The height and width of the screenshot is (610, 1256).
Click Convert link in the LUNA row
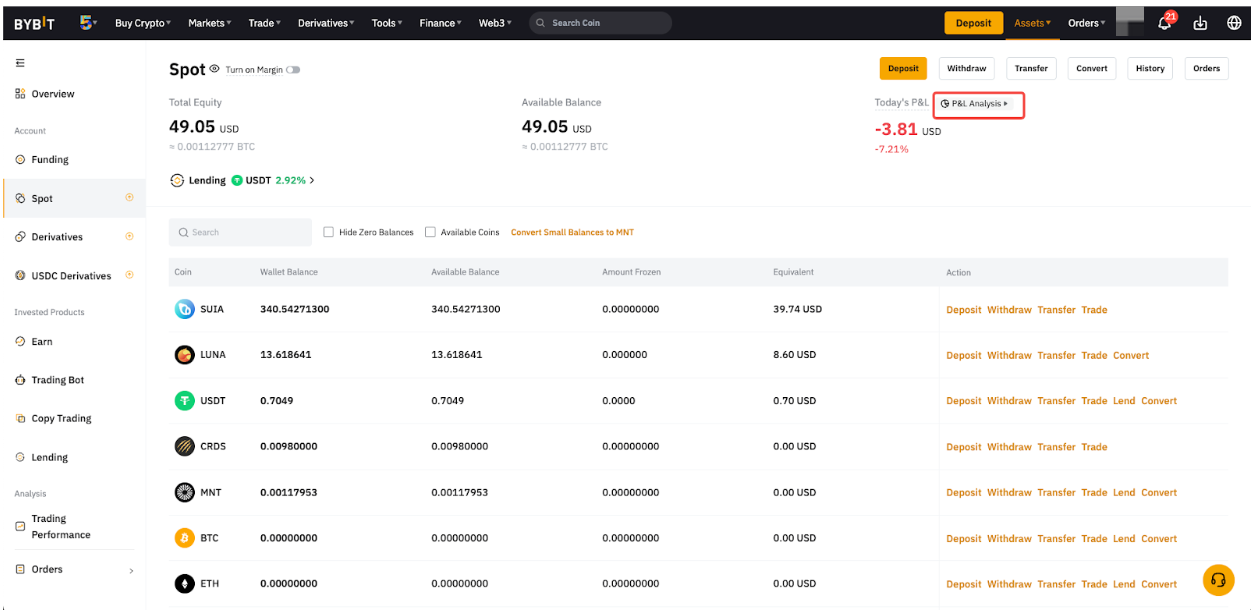(1131, 355)
